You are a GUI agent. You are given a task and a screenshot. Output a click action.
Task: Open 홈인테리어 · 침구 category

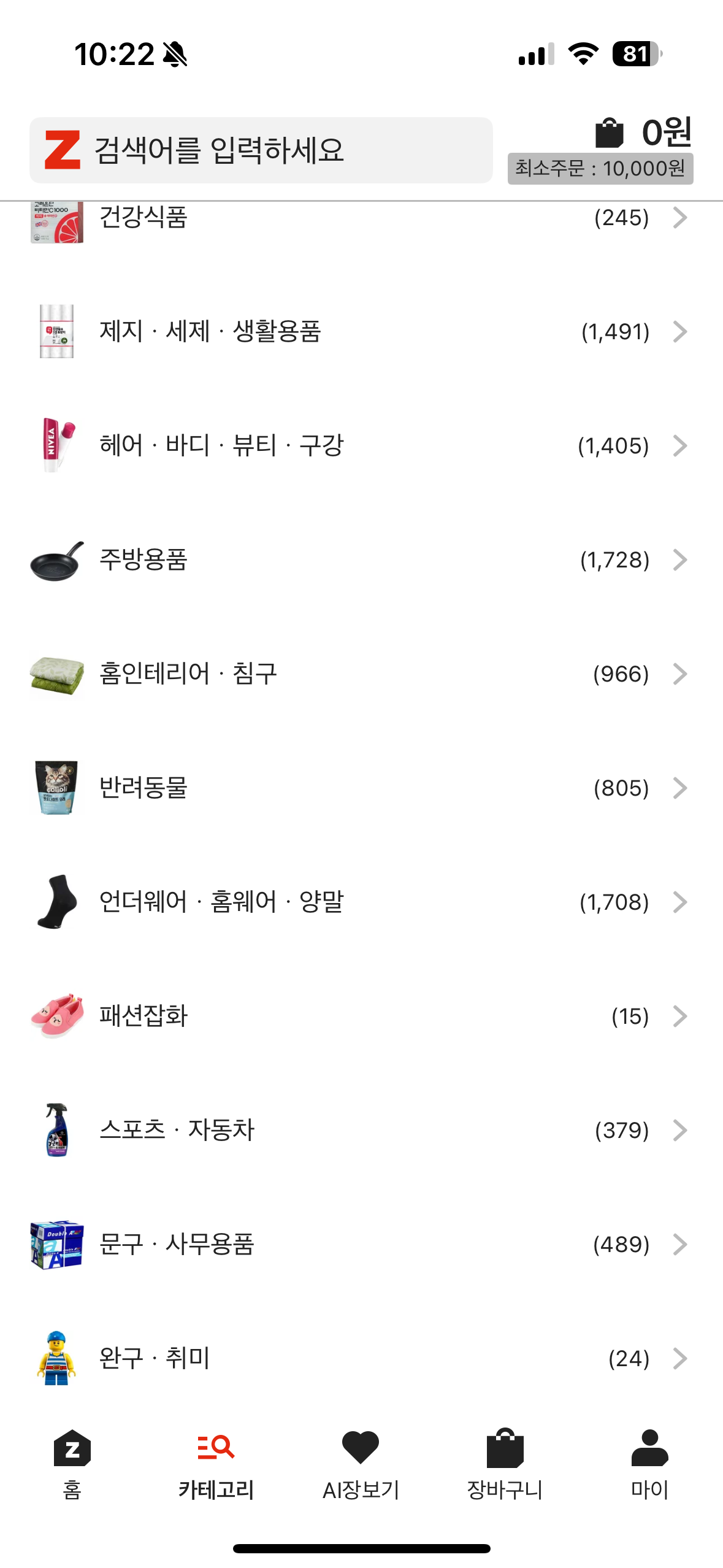tap(188, 674)
